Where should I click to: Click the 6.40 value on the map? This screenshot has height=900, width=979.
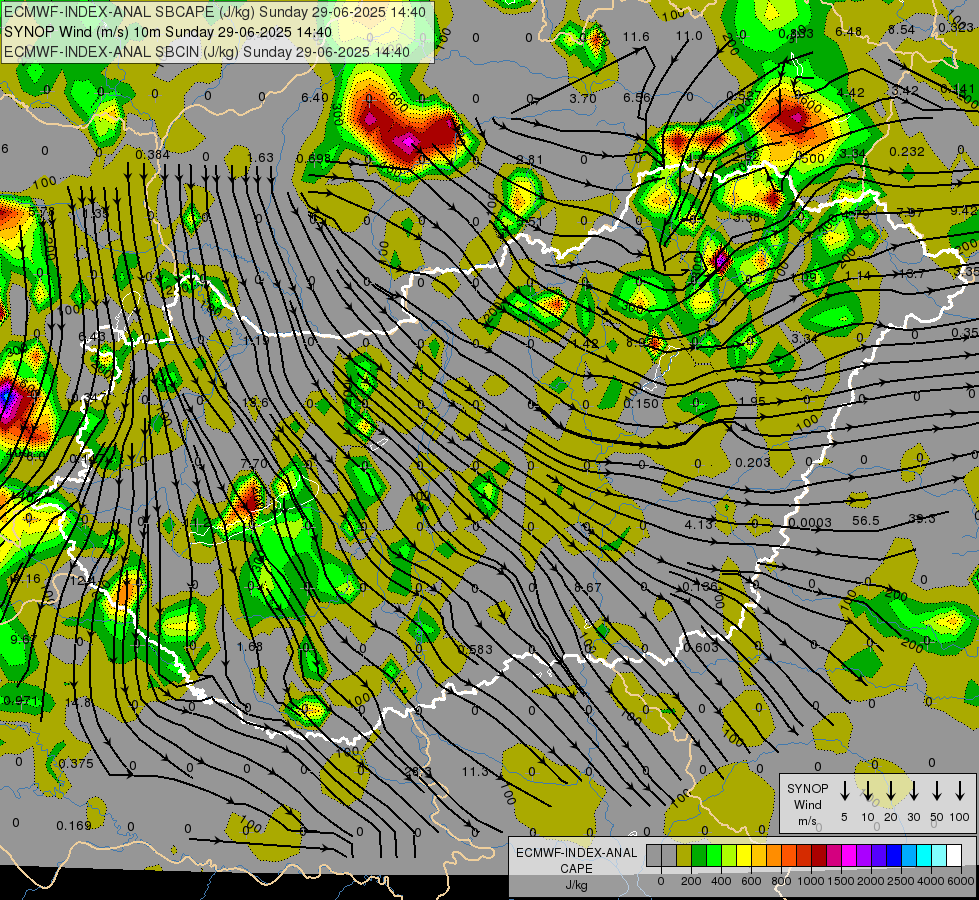click(x=314, y=97)
